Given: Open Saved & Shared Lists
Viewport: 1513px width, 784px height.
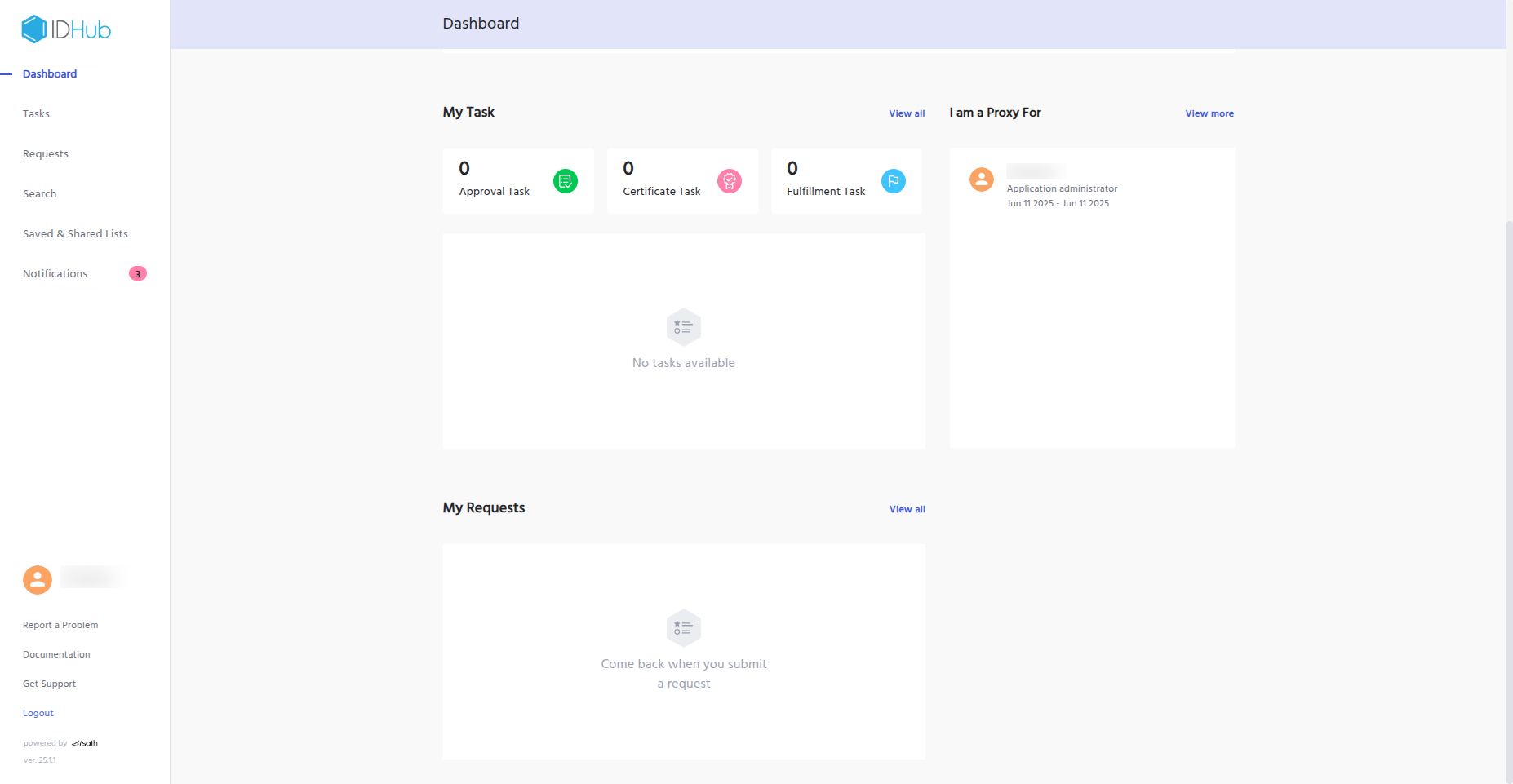Looking at the screenshot, I should [75, 234].
